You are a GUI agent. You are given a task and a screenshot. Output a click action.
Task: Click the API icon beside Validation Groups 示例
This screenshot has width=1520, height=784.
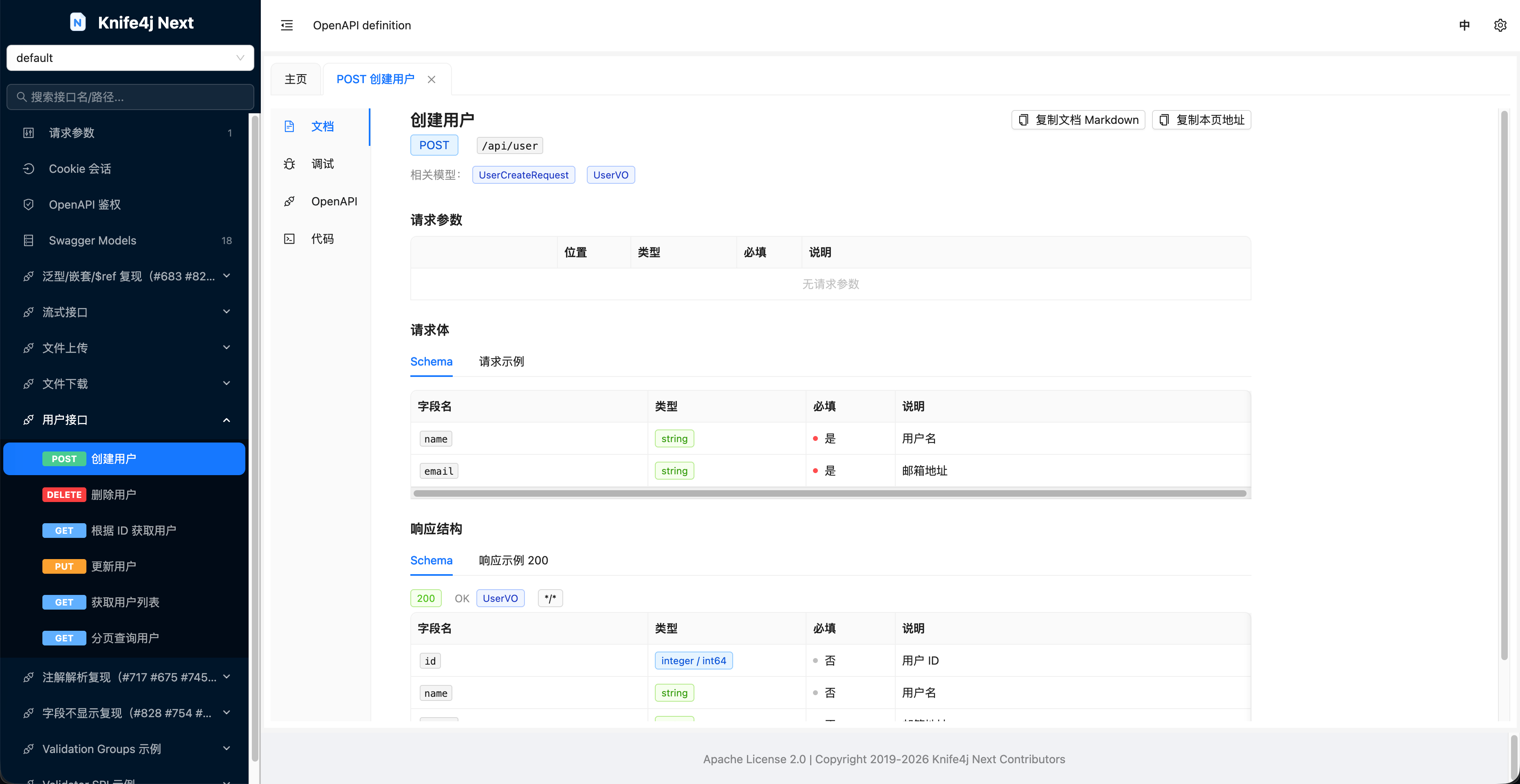29,749
